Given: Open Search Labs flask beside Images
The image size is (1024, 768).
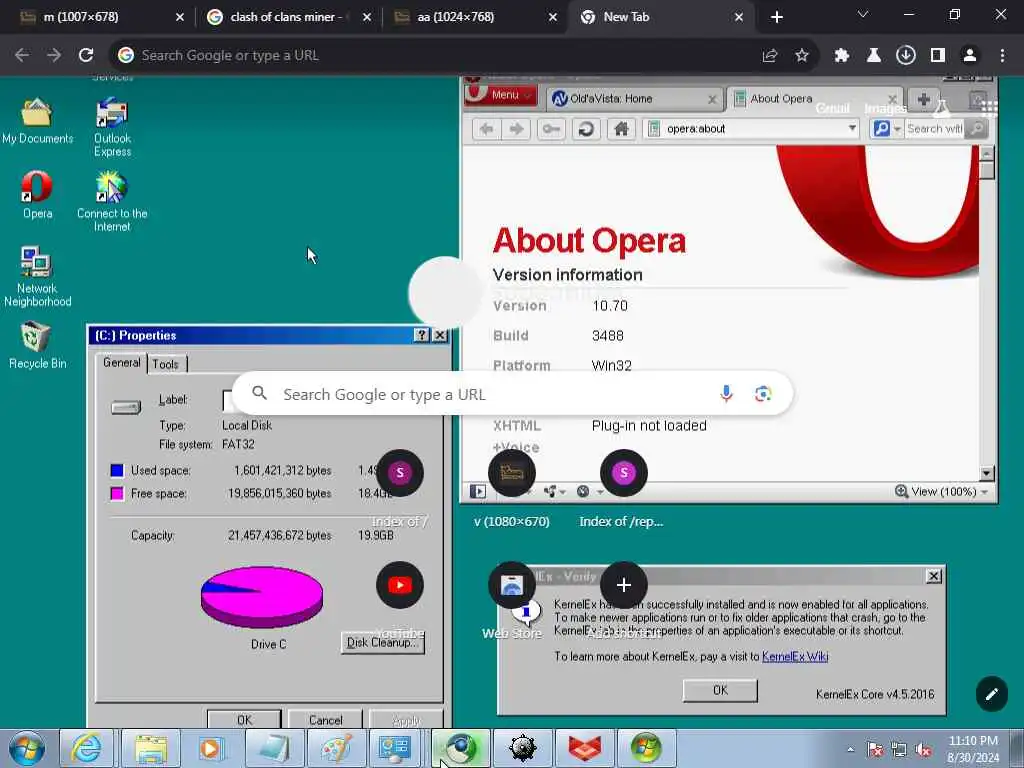Looking at the screenshot, I should pos(941,107).
